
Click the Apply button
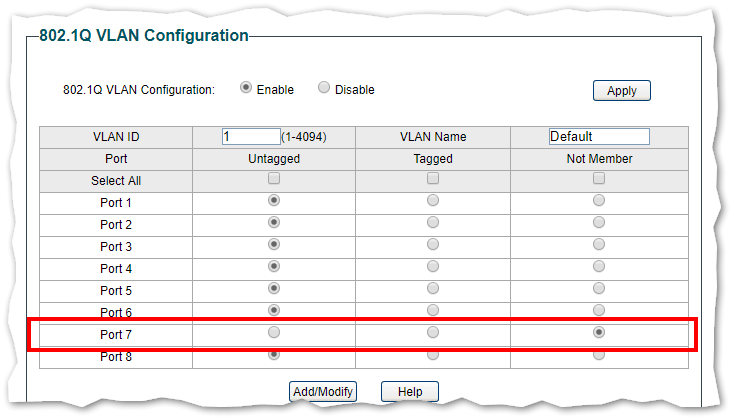point(621,90)
